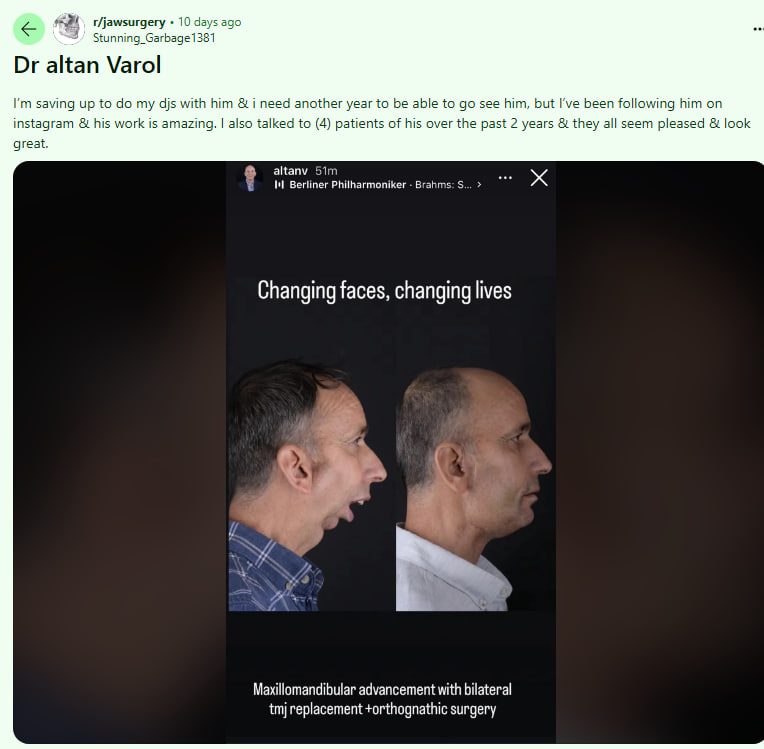Screen dimensions: 764x749
Task: Click the altanv username in the story
Action: tap(290, 171)
